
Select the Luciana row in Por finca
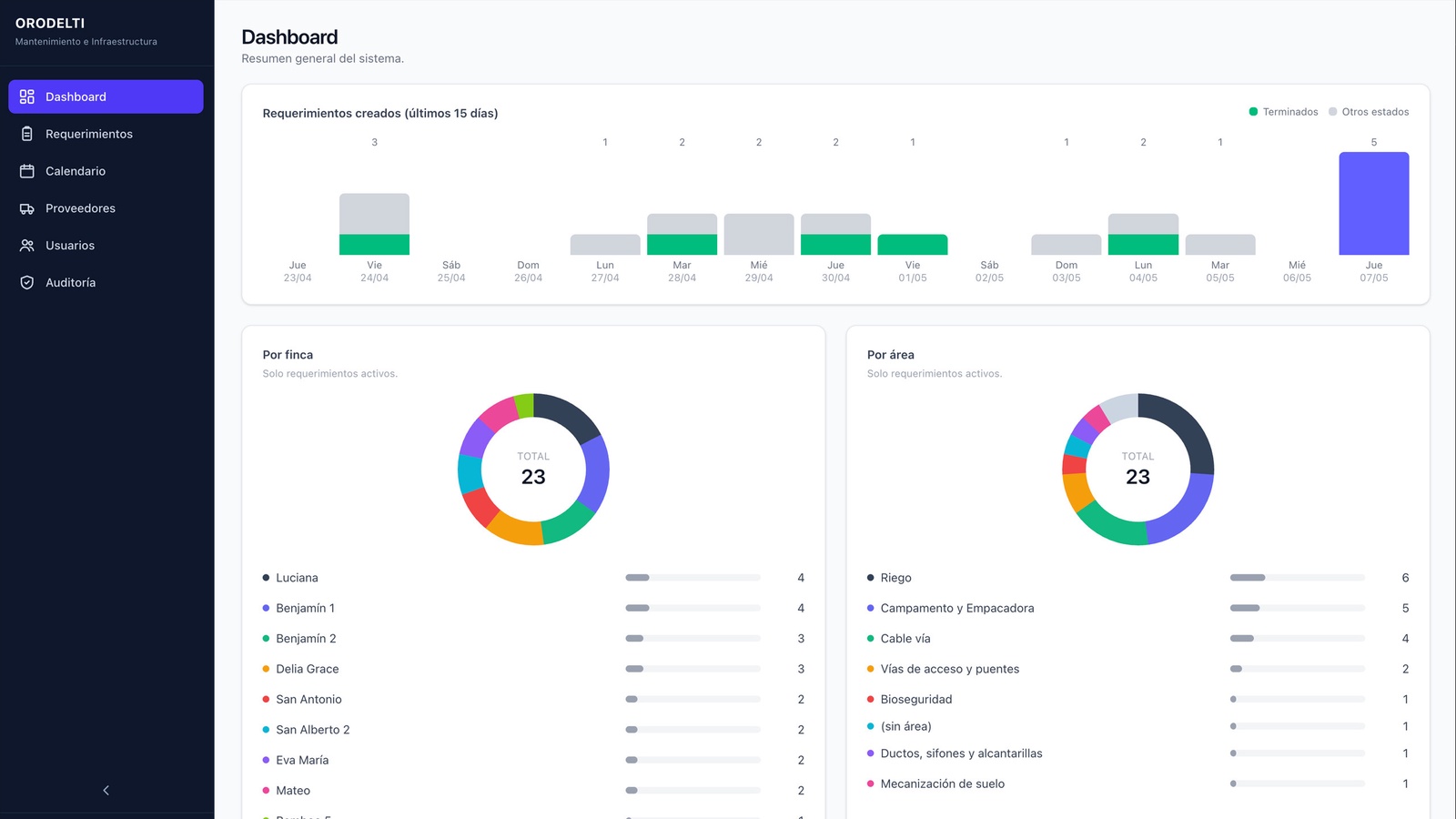point(533,578)
